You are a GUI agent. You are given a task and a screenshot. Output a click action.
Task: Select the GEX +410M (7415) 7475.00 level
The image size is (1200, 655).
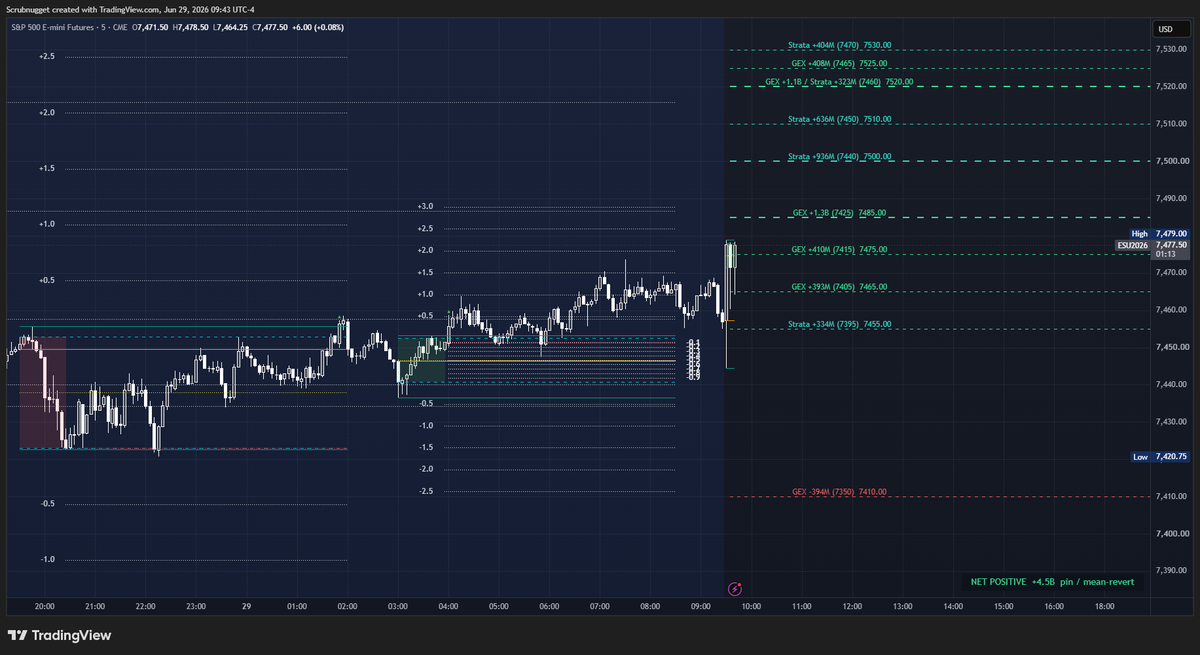pos(839,250)
